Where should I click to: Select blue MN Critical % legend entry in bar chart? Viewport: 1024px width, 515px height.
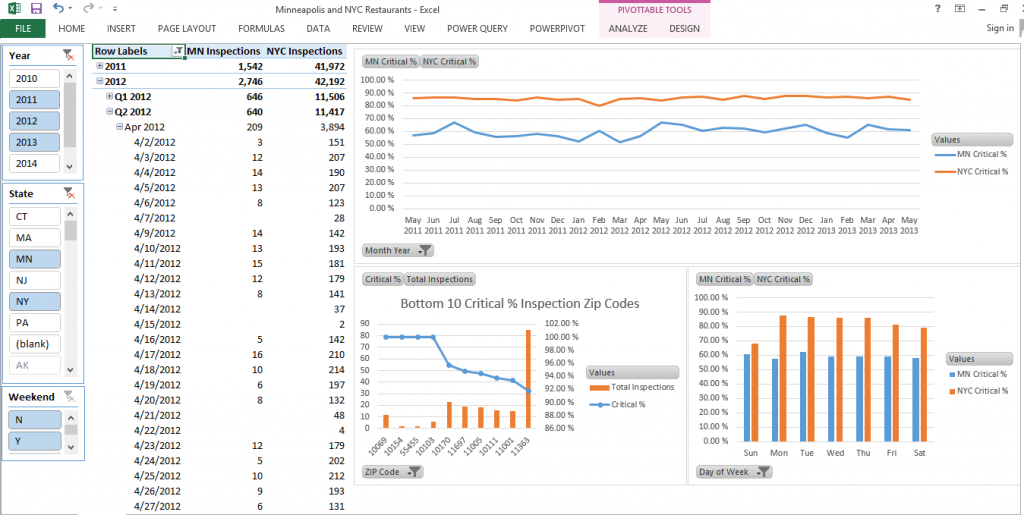(x=976, y=374)
